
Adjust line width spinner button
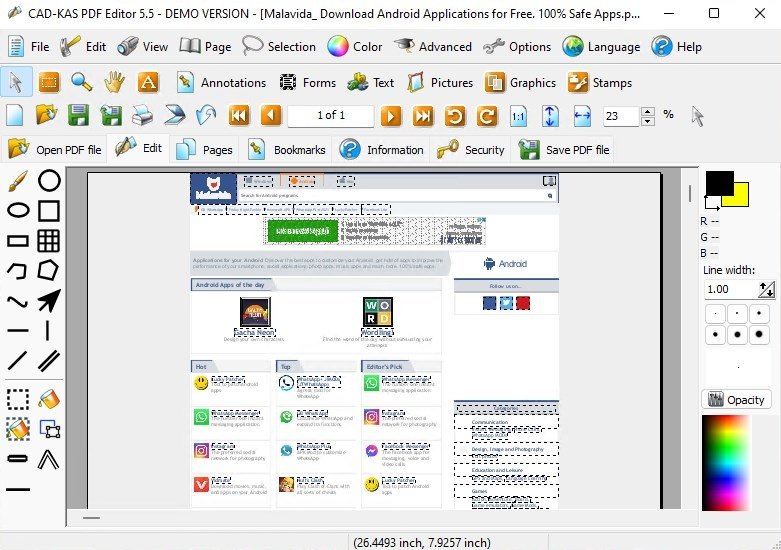click(766, 289)
